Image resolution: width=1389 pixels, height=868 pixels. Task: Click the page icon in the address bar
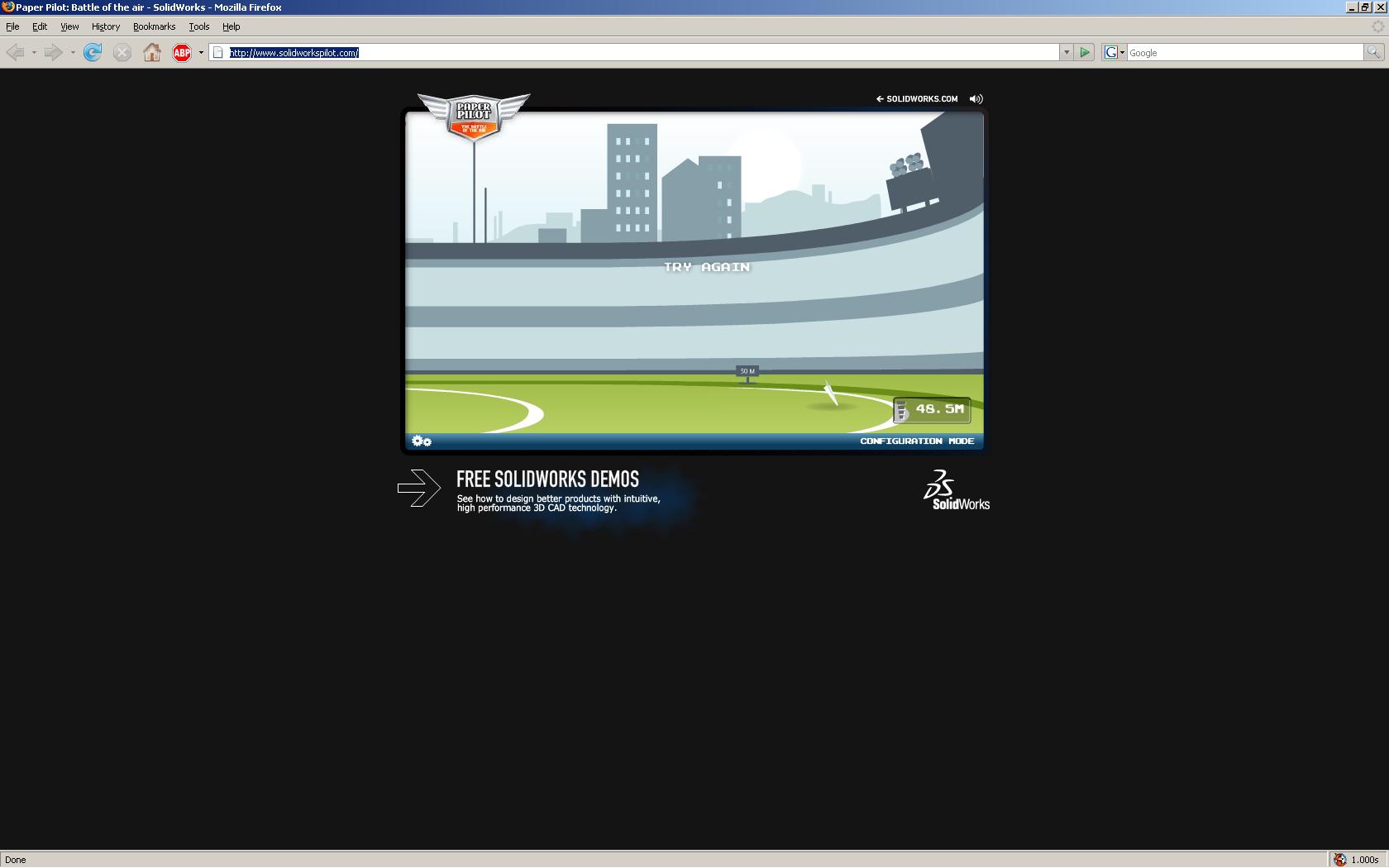pyautogui.click(x=218, y=53)
